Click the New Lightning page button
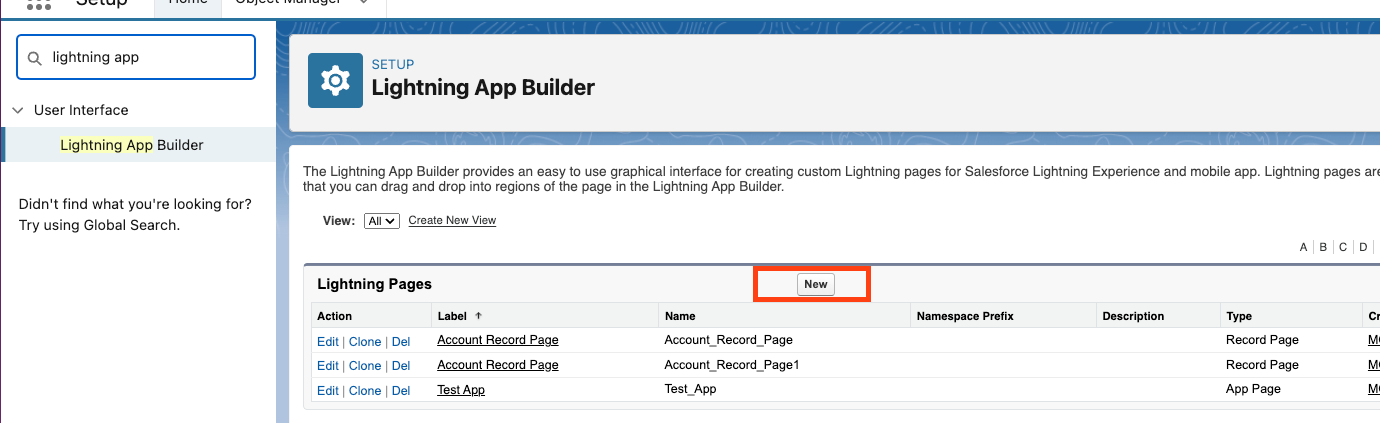The height and width of the screenshot is (423, 1380). pos(816,284)
